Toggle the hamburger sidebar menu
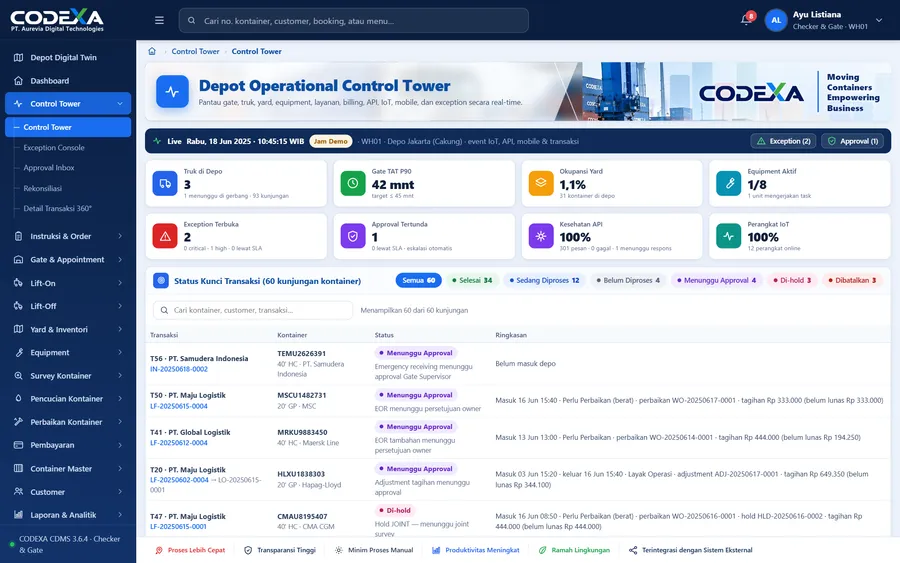Image resolution: width=900 pixels, height=563 pixels. [159, 20]
